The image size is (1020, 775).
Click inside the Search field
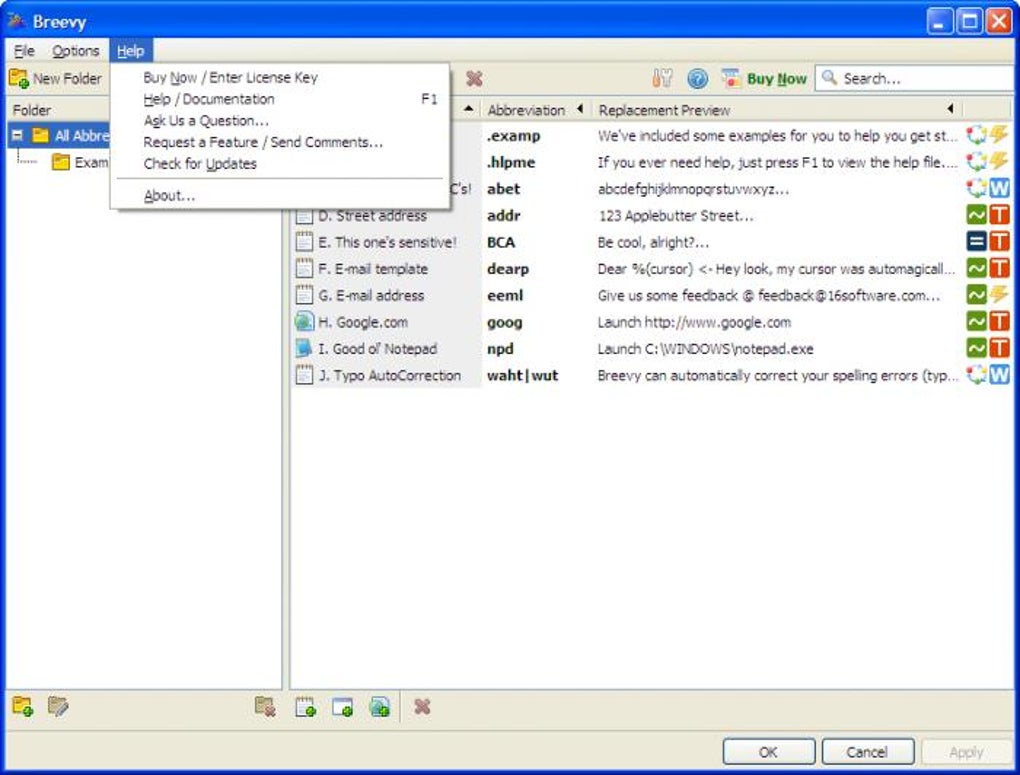(x=917, y=79)
